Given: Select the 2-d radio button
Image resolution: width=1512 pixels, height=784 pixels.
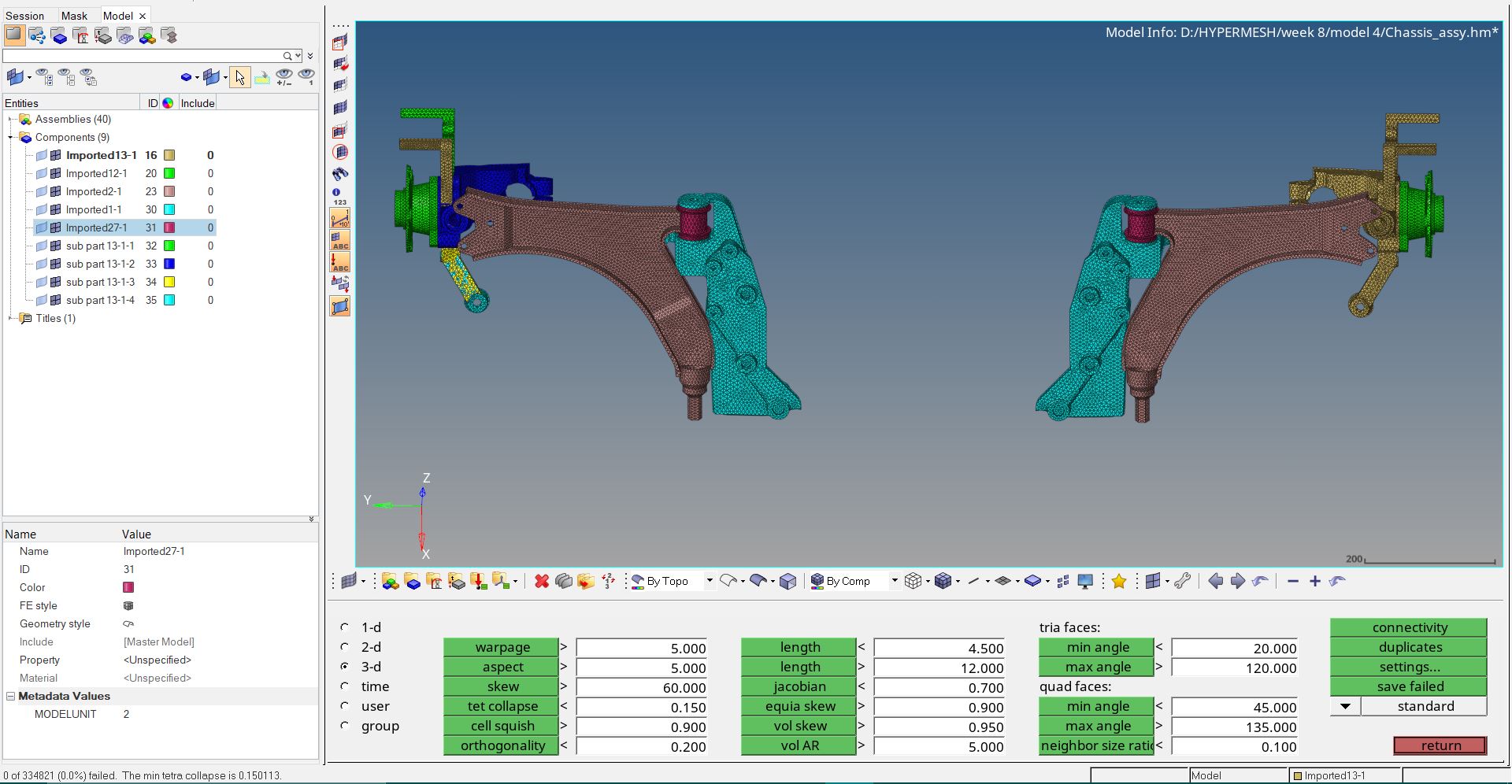Looking at the screenshot, I should pos(344,647).
